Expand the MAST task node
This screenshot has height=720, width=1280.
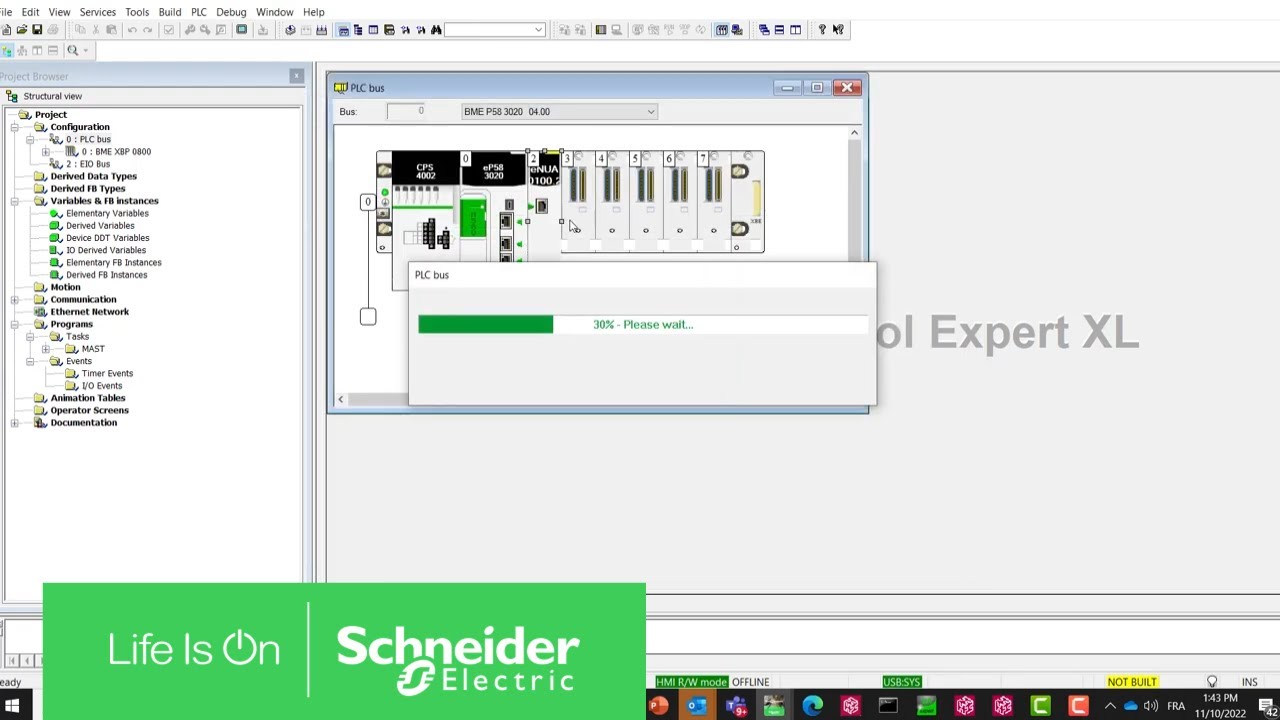pos(45,349)
